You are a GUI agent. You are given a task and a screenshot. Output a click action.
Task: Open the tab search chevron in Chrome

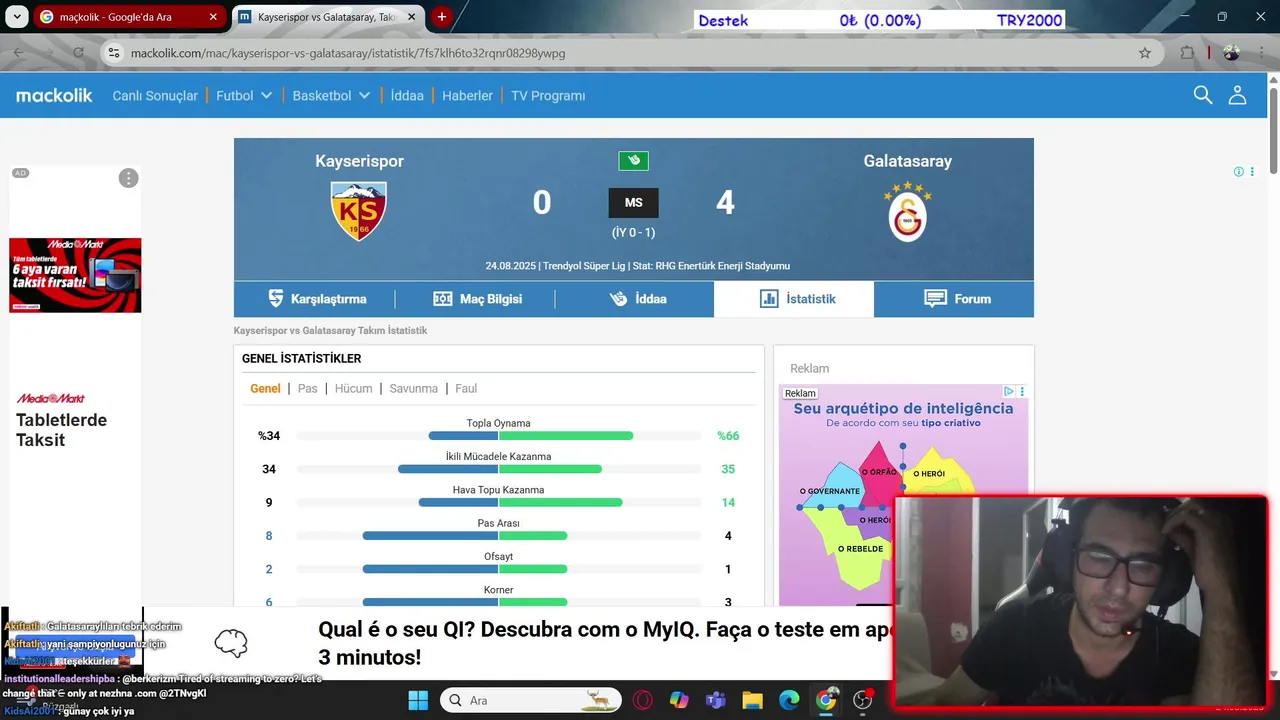pos(15,17)
